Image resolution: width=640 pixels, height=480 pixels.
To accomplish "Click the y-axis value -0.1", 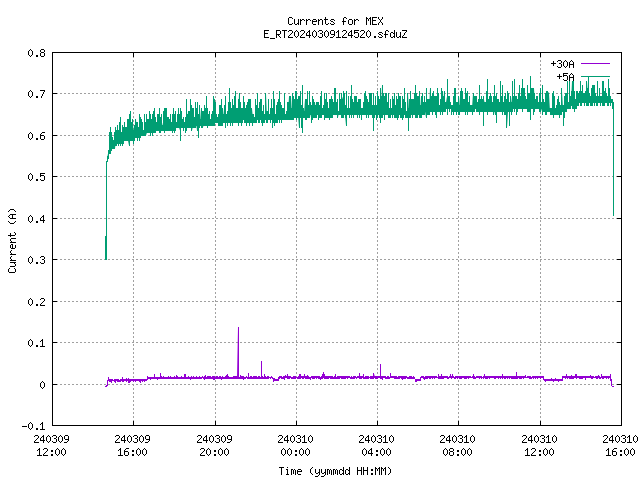I will tap(33, 426).
